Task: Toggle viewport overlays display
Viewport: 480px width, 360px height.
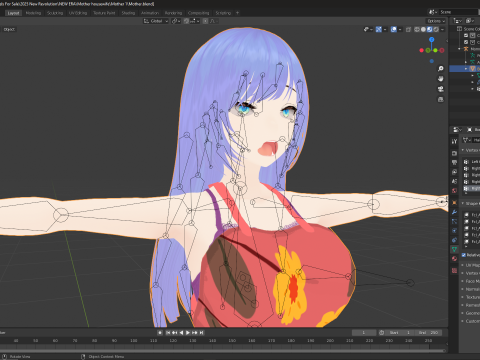Action: (x=393, y=30)
